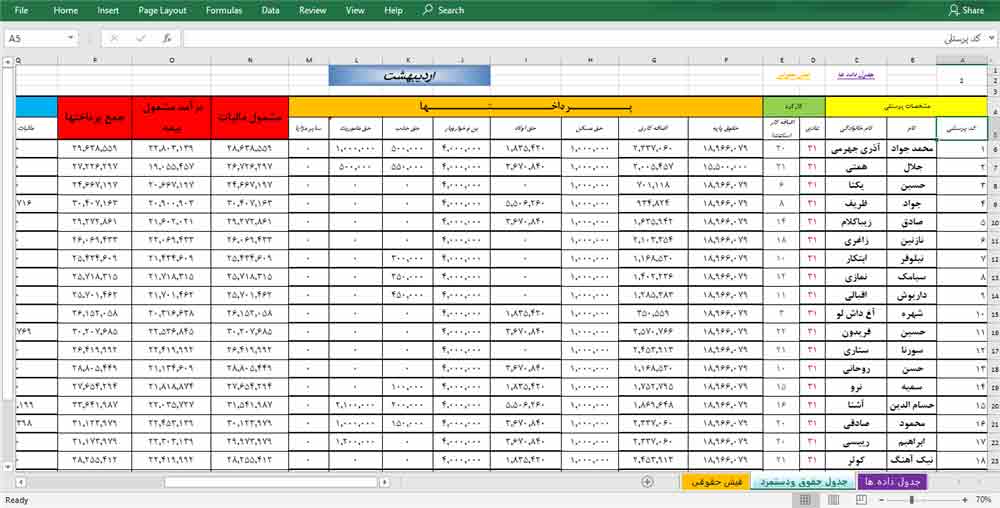This screenshot has width=1000, height=508.
Task: Expand the Name Box dropdown arrow
Action: click(70, 38)
